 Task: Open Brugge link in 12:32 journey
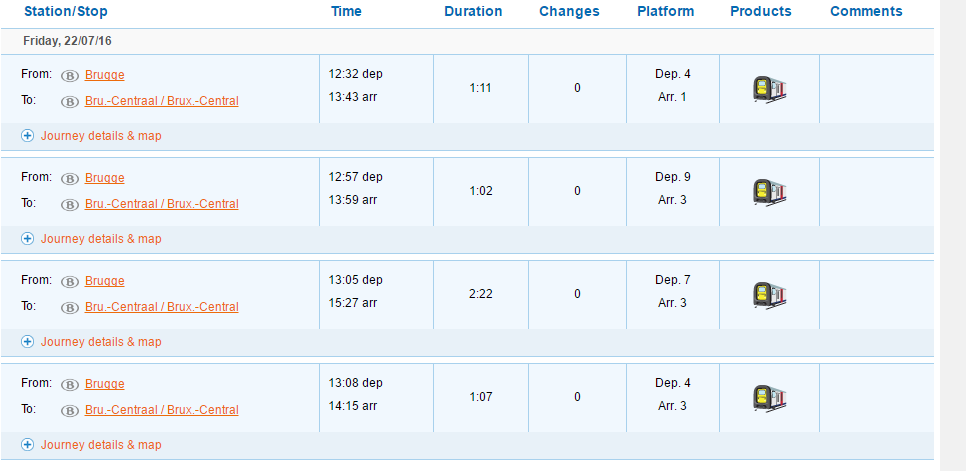coord(105,75)
